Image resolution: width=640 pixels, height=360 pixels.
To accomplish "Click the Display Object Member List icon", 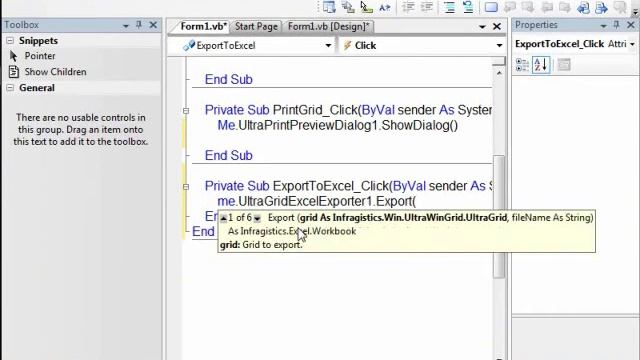I will (x=329, y=7).
